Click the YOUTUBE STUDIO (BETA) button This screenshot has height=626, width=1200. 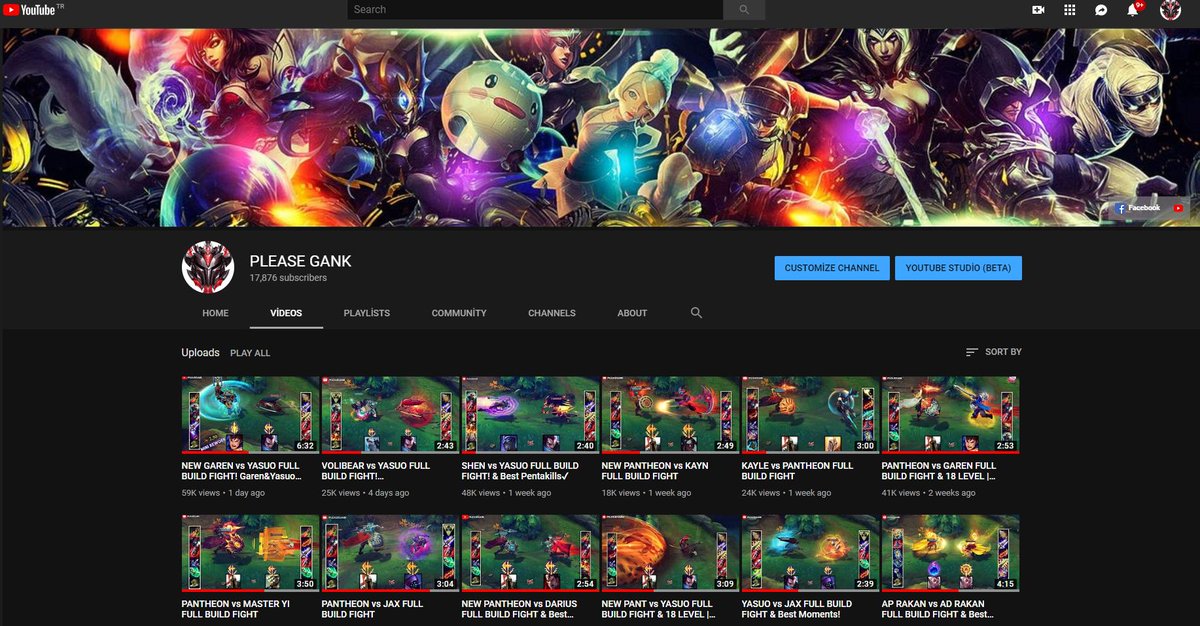pos(958,268)
